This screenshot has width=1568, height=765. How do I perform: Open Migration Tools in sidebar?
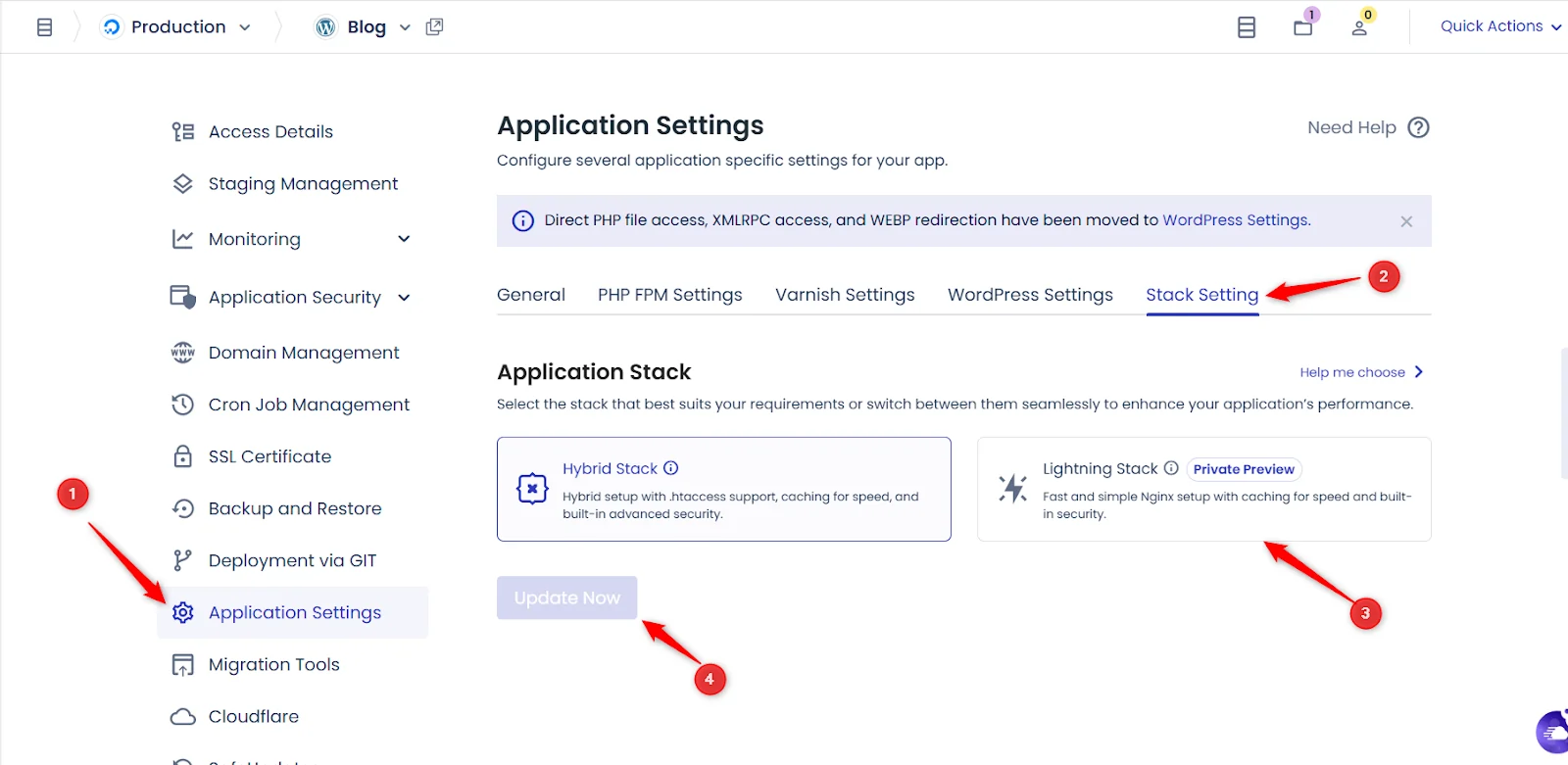274,664
